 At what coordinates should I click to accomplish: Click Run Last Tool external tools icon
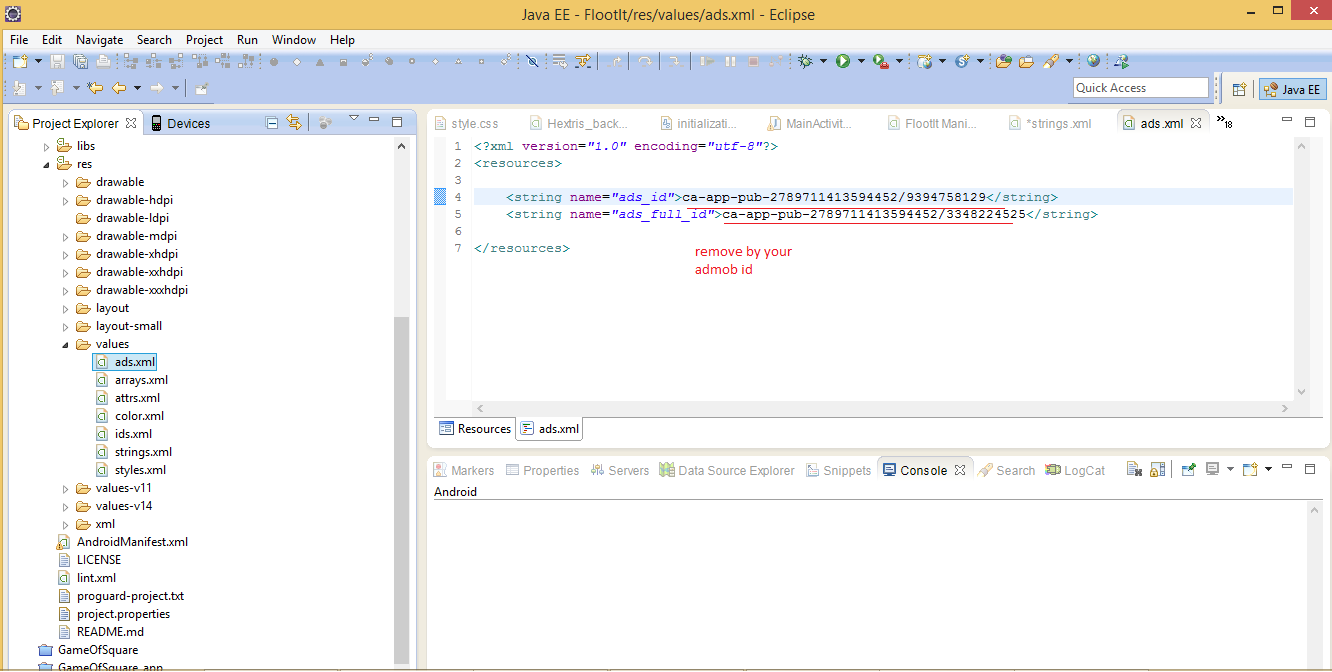tap(881, 61)
